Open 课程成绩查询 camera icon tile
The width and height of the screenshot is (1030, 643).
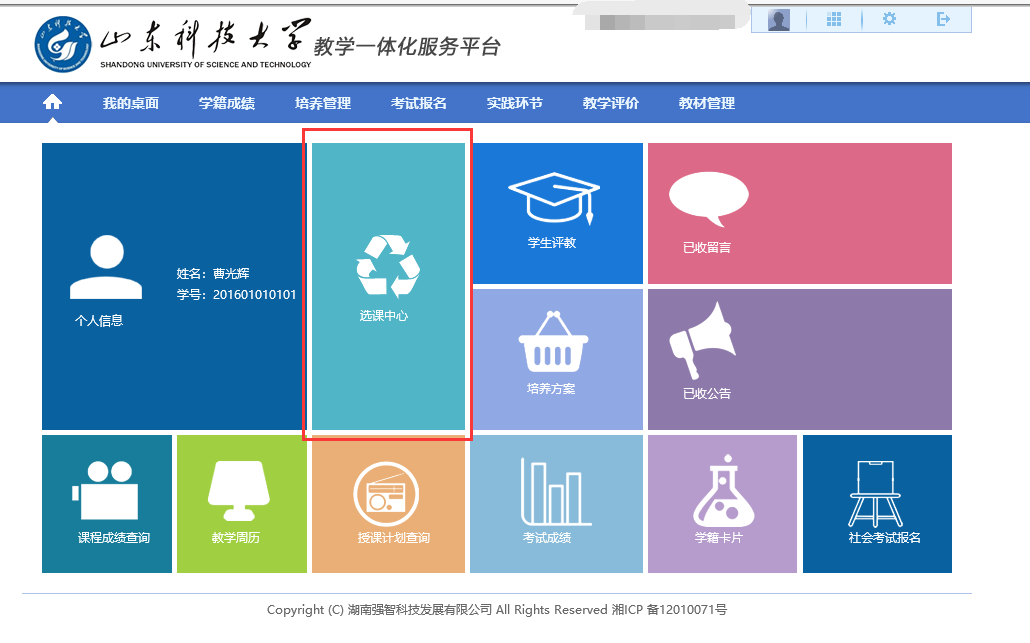pos(107,503)
